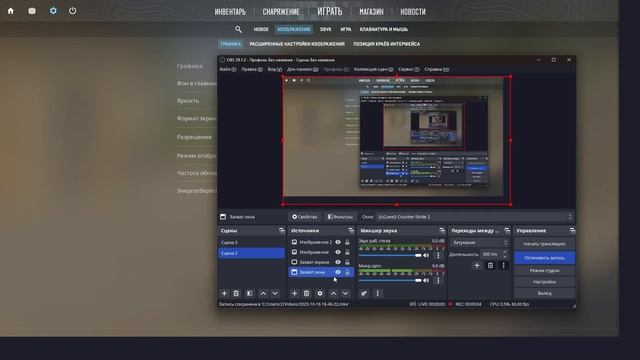Image resolution: width=640 pixels, height=360 pixels.
Task: Open the Затухание transition type dropdown
Action: click(480, 242)
